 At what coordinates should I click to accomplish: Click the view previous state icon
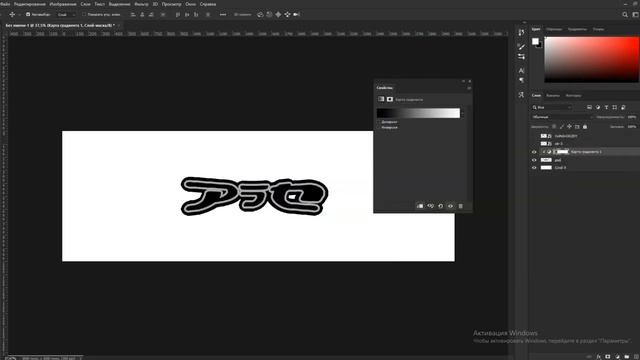click(430, 206)
